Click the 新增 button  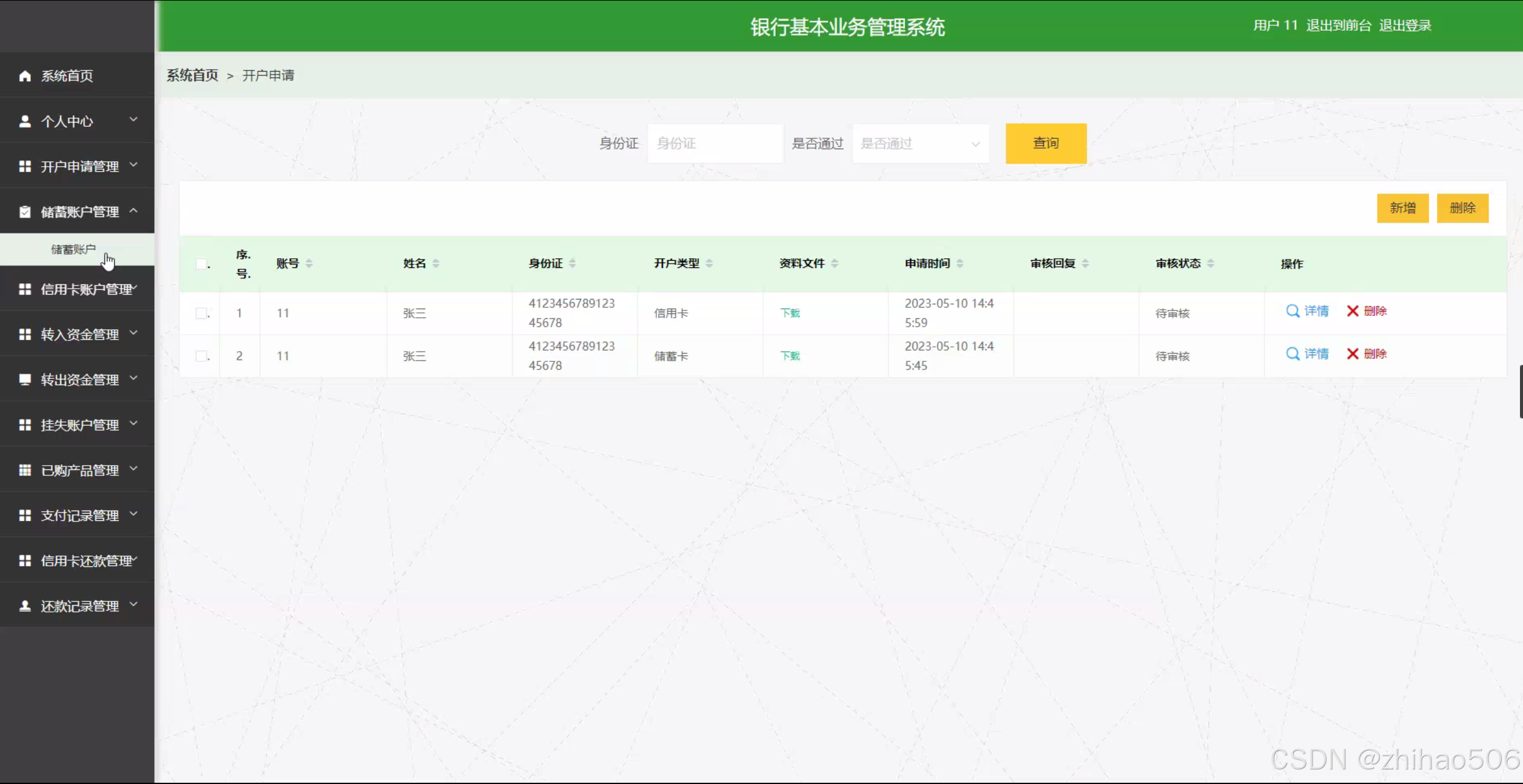point(1402,208)
